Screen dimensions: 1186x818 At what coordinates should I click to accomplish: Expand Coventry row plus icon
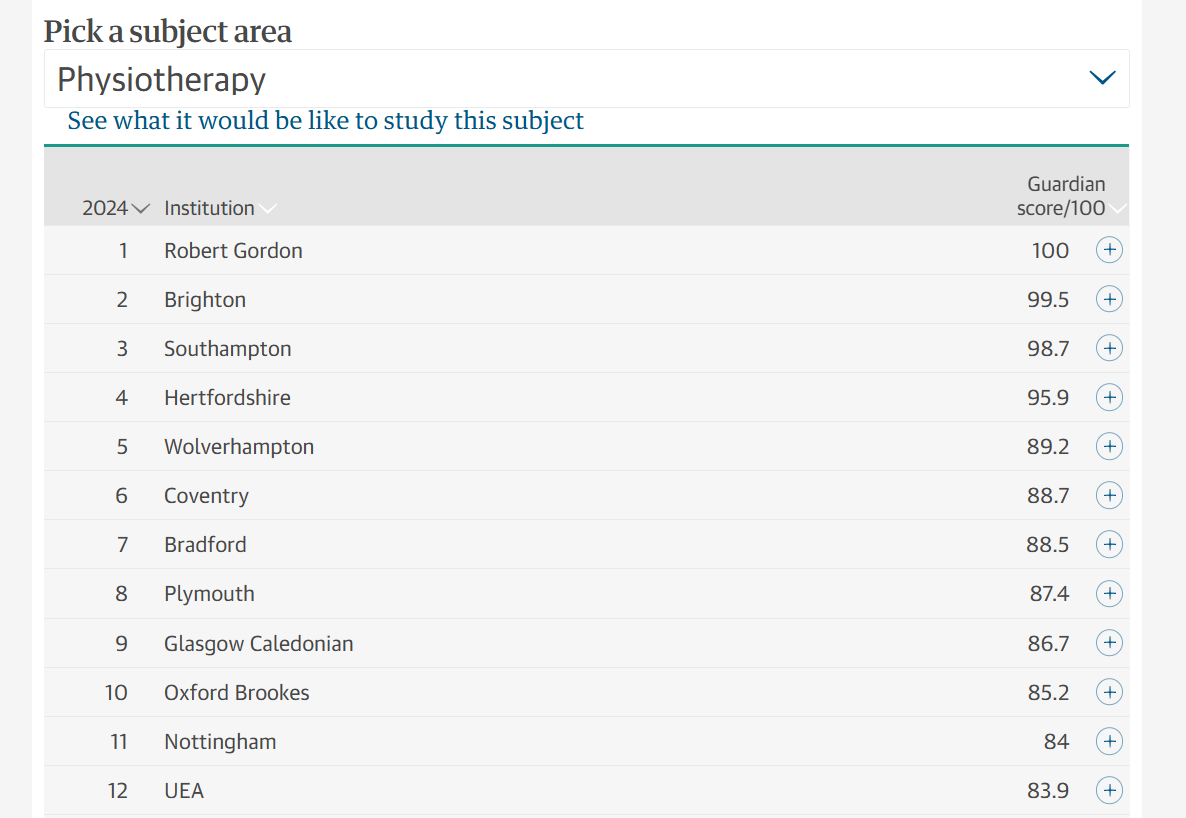[1109, 495]
